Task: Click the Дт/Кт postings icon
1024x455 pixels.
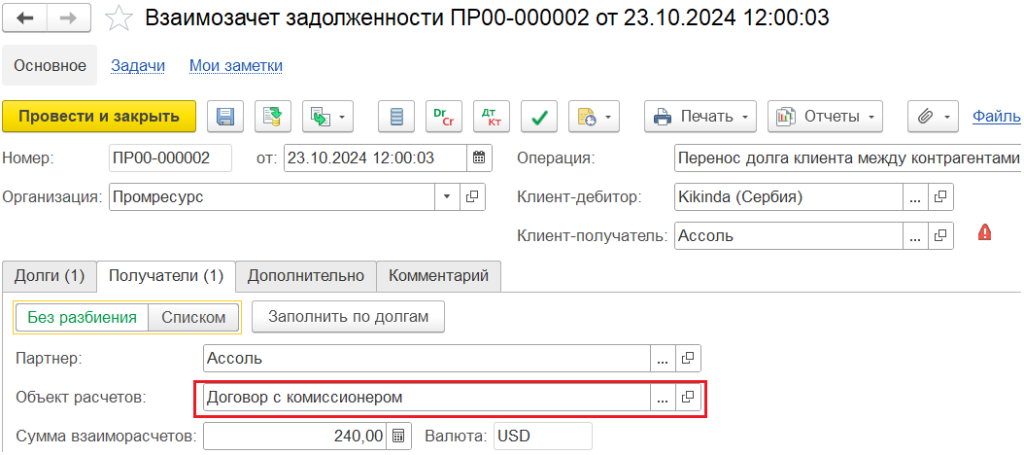Action: pyautogui.click(x=490, y=117)
